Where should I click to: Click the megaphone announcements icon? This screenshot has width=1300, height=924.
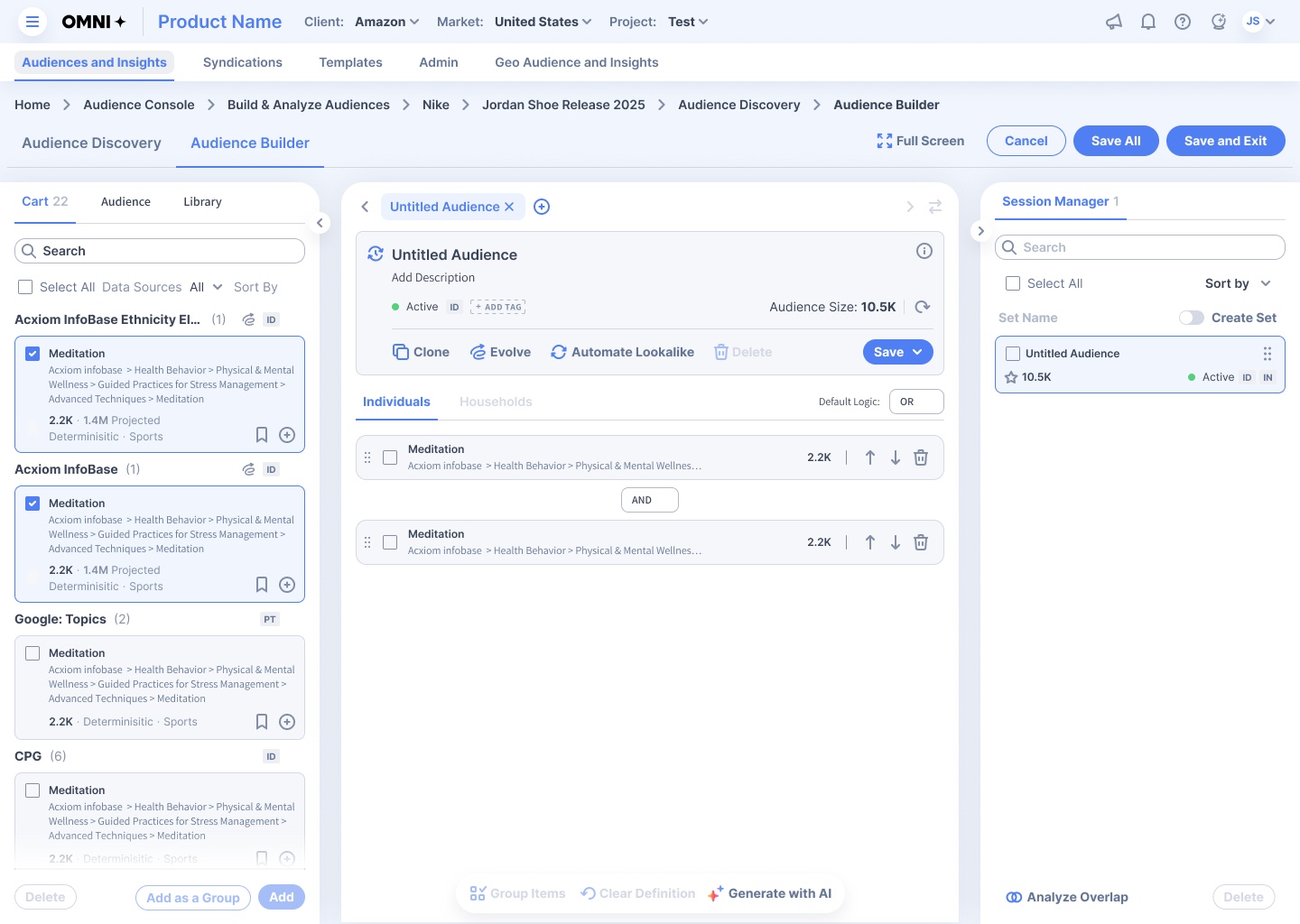click(1114, 22)
